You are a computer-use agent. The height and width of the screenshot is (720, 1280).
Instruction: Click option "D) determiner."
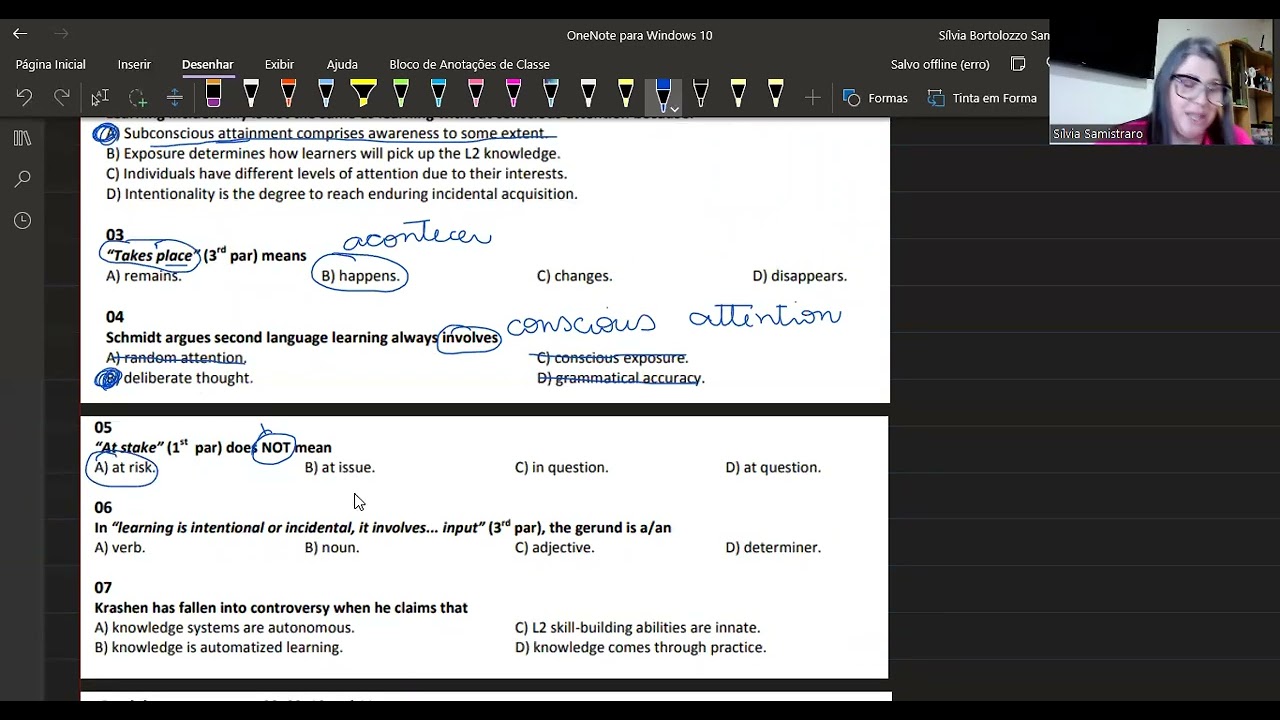(x=773, y=547)
